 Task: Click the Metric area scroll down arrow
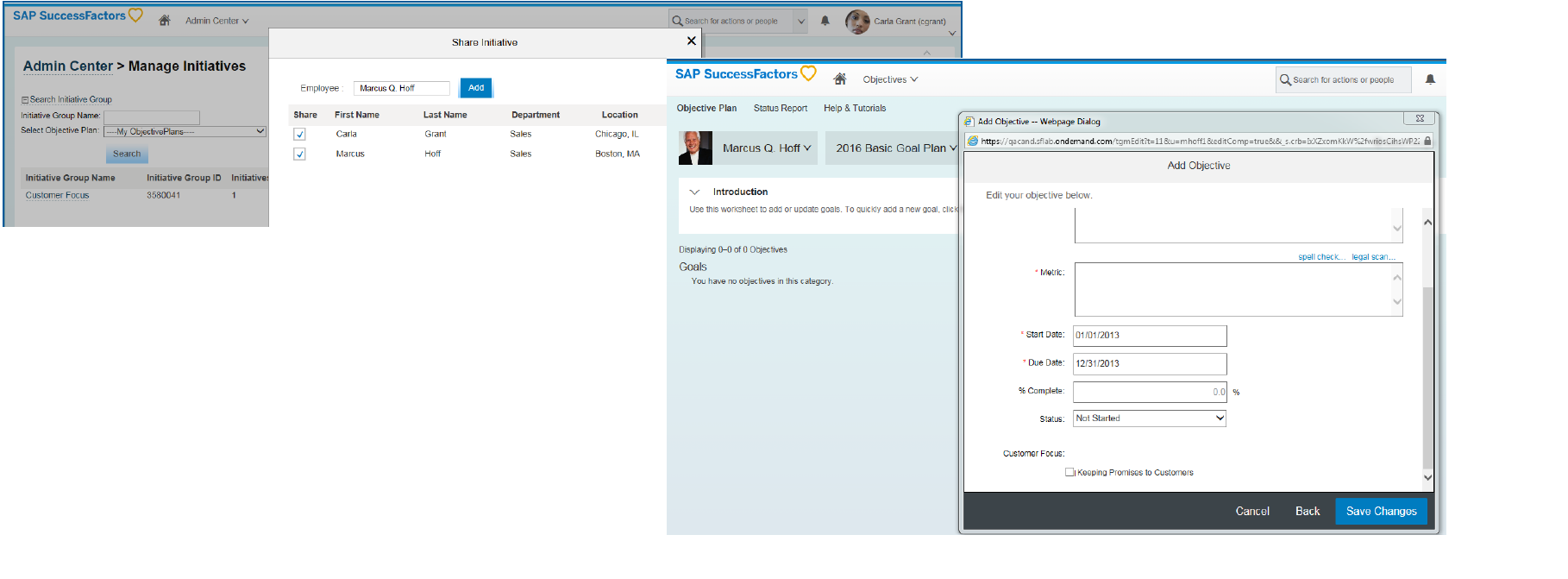click(x=1397, y=302)
